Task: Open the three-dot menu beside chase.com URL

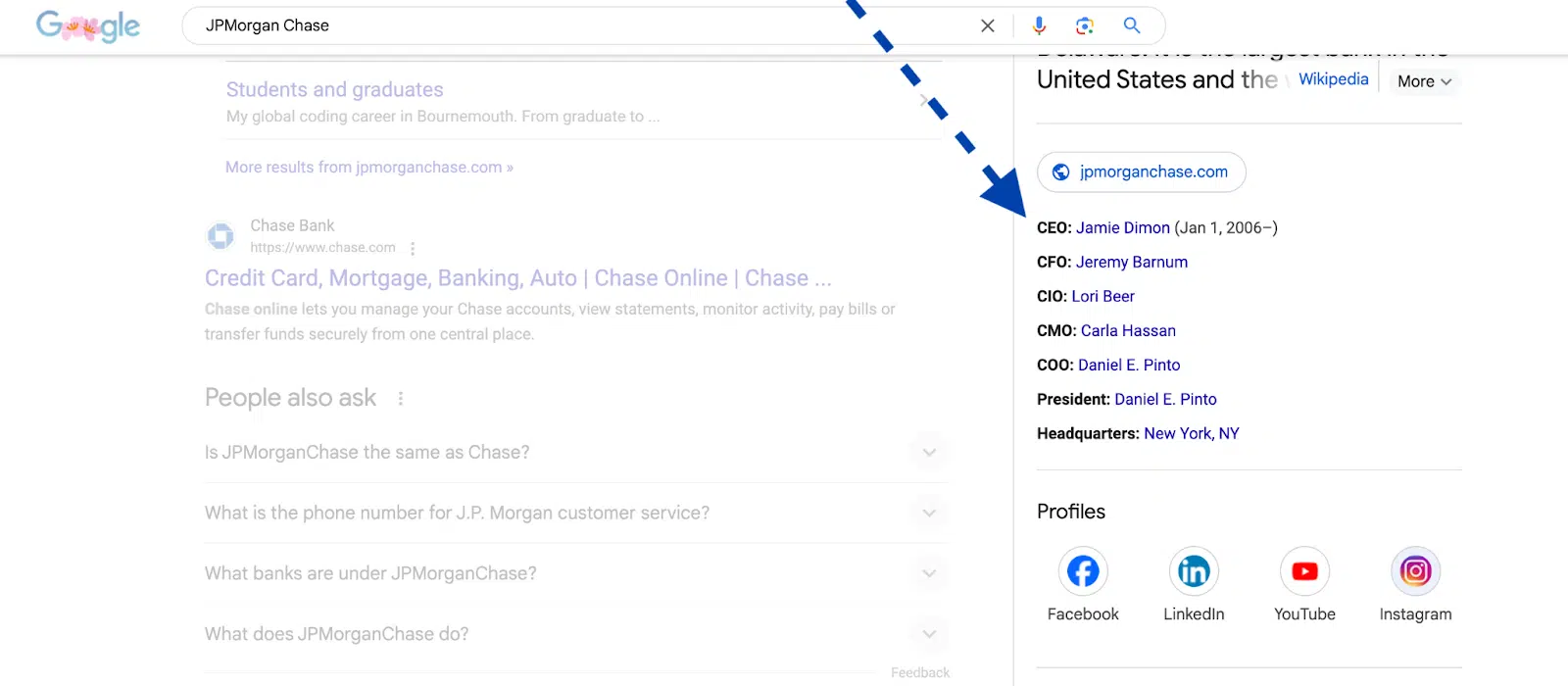Action: tap(413, 249)
